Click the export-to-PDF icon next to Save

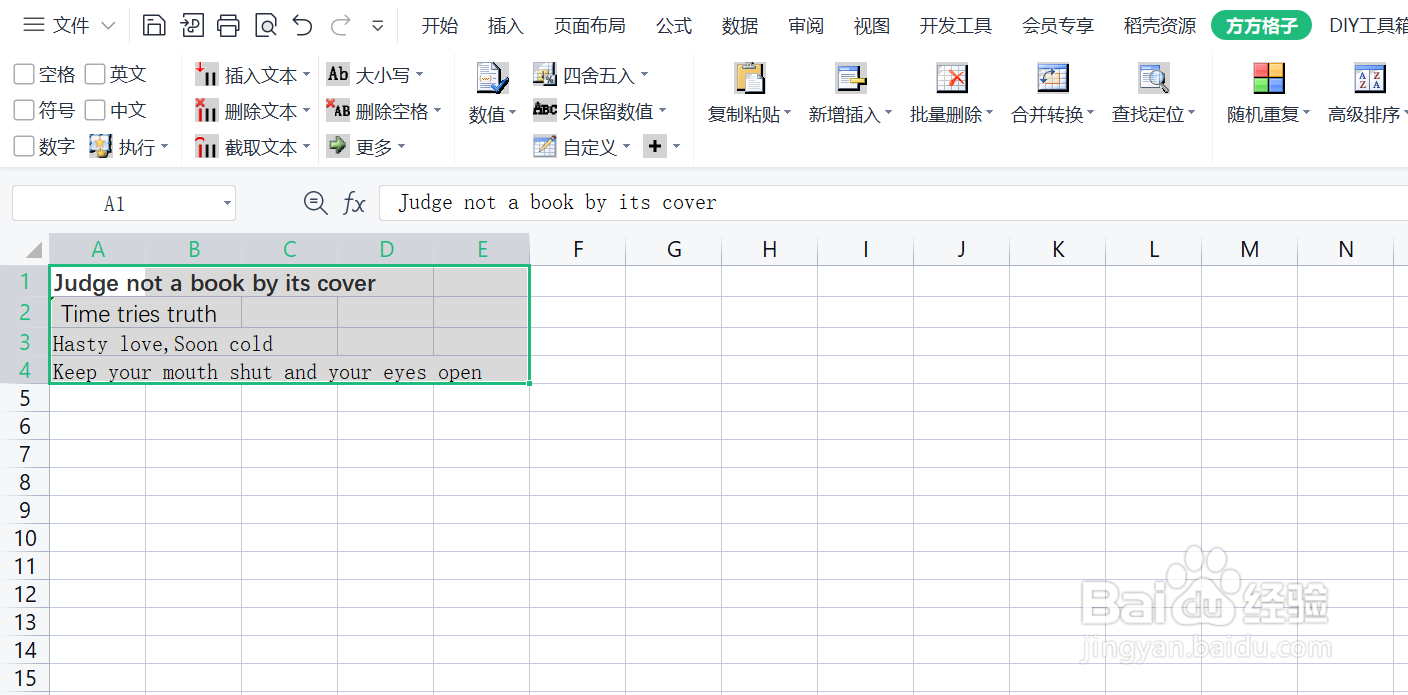pos(191,26)
